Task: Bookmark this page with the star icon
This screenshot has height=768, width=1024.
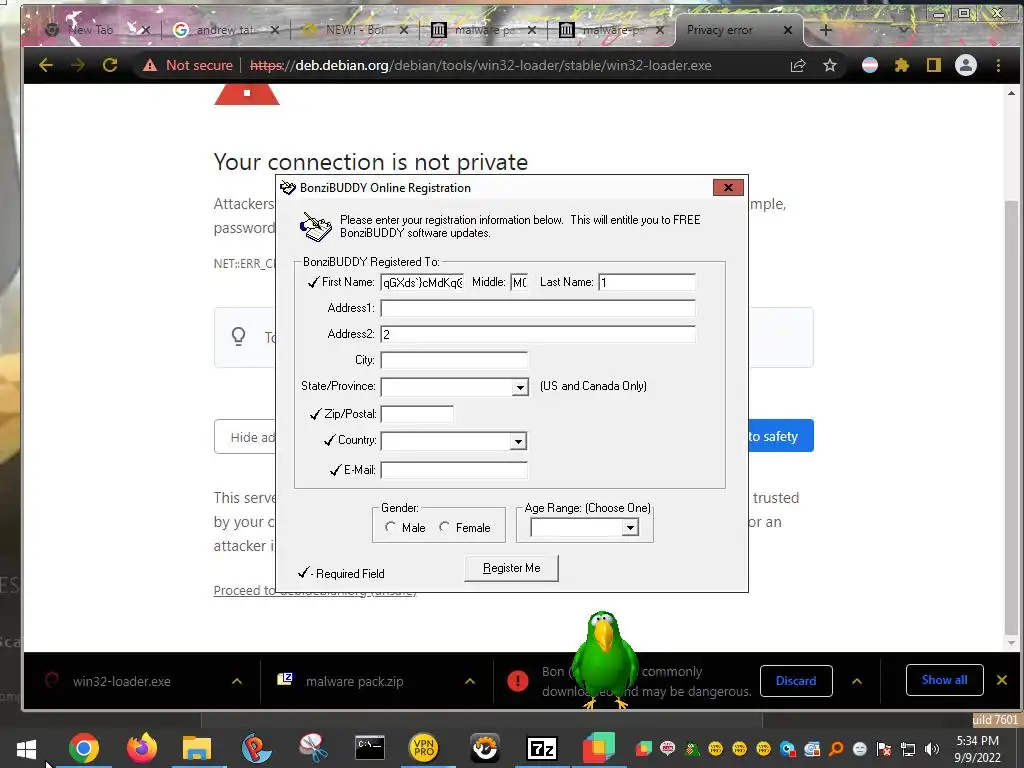Action: pyautogui.click(x=829, y=65)
